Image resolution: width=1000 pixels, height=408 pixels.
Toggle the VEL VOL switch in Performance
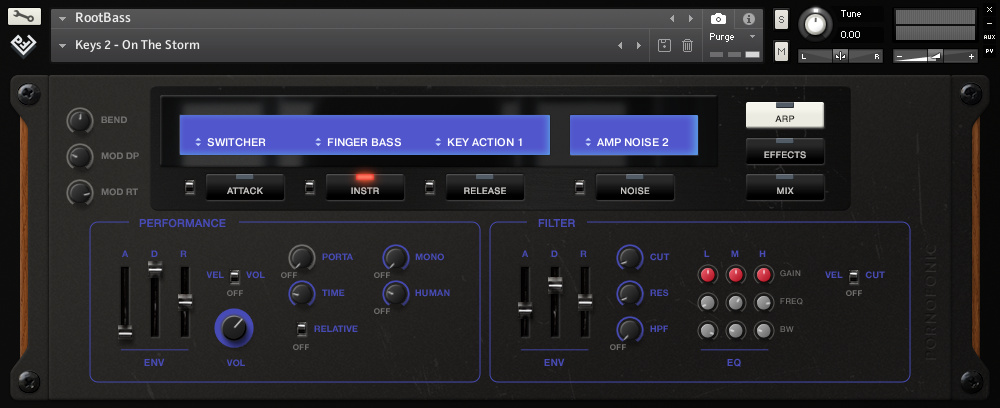(x=235, y=276)
